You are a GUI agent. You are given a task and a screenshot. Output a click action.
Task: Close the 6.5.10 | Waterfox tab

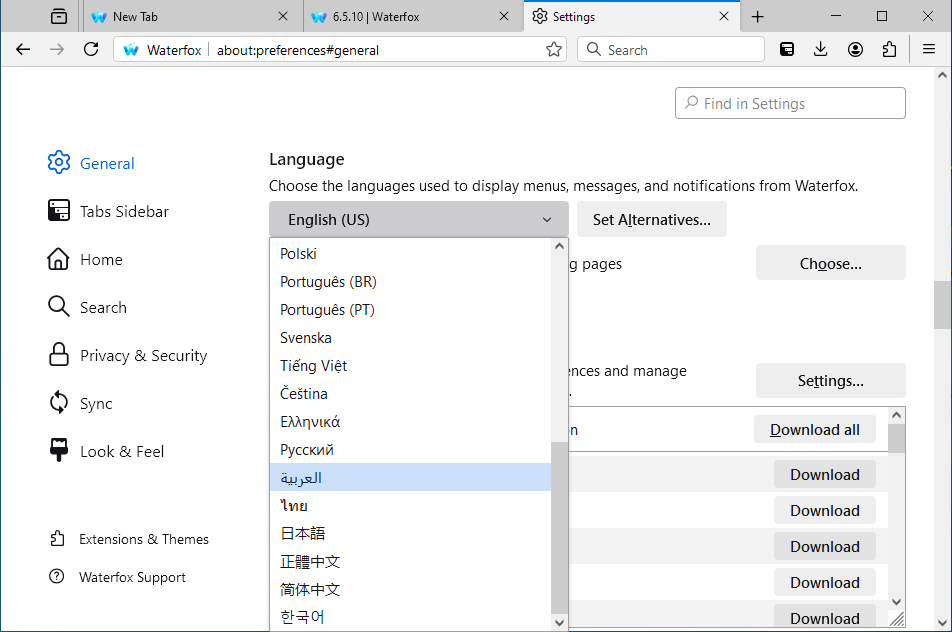[x=504, y=16]
